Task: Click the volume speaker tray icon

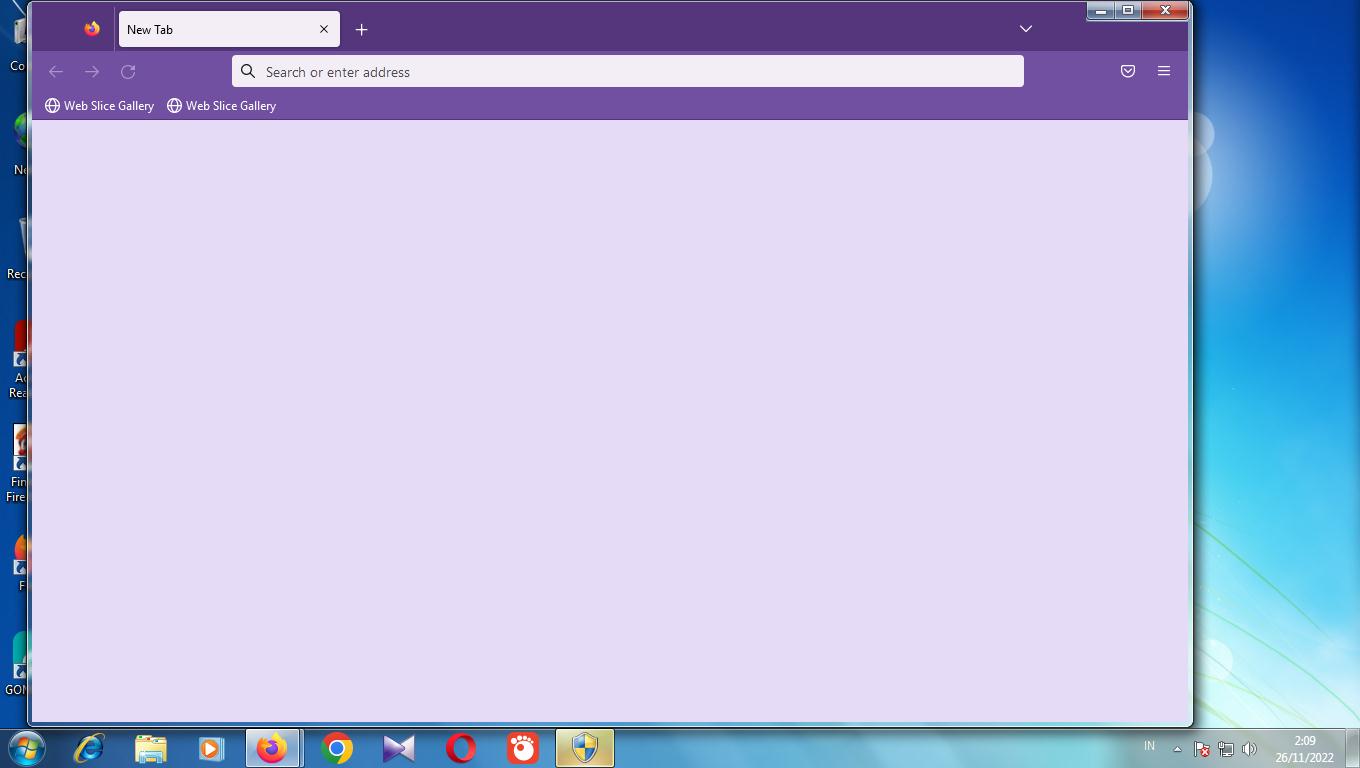Action: click(1249, 749)
